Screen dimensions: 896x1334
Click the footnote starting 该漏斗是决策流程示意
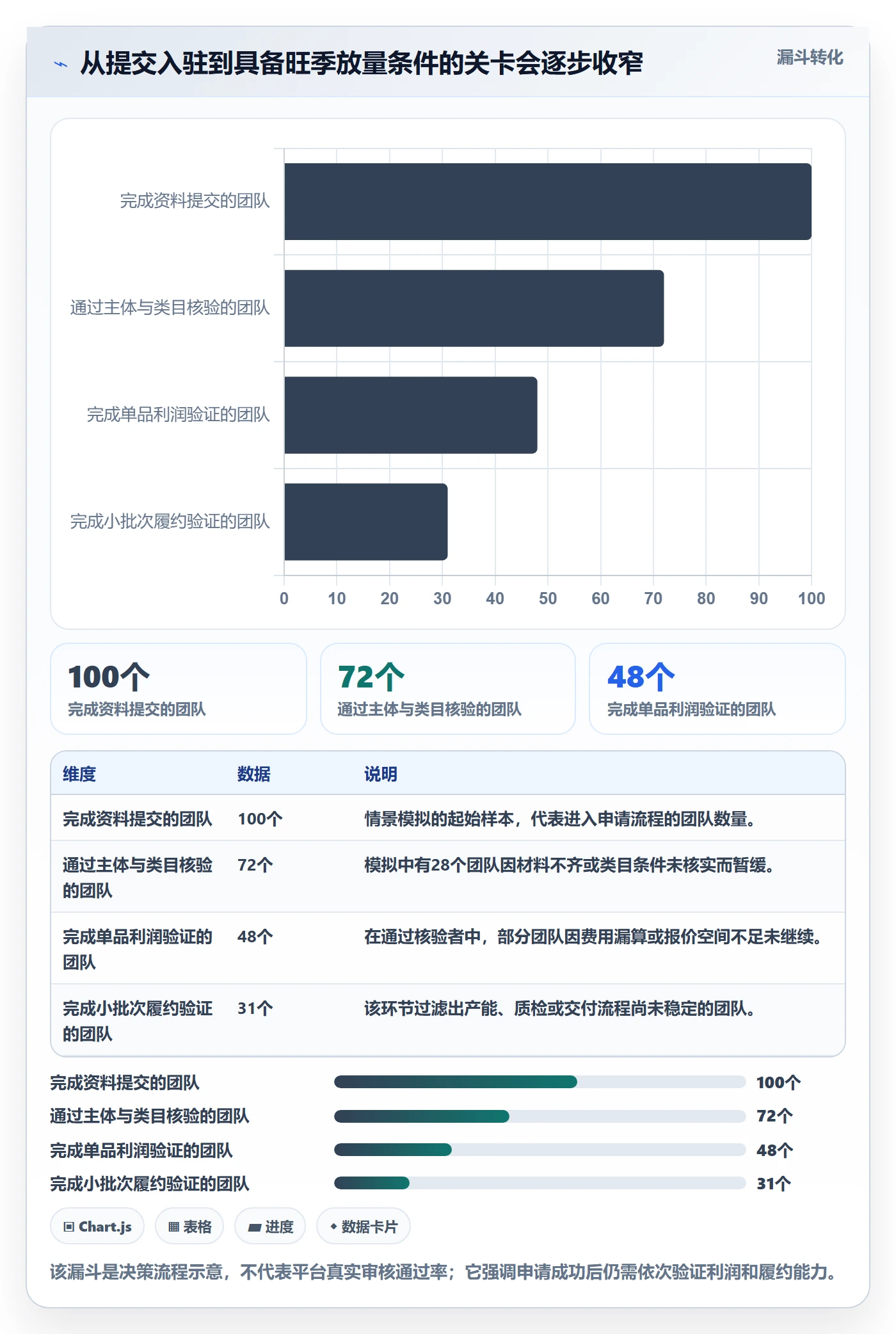pyautogui.click(x=443, y=1271)
